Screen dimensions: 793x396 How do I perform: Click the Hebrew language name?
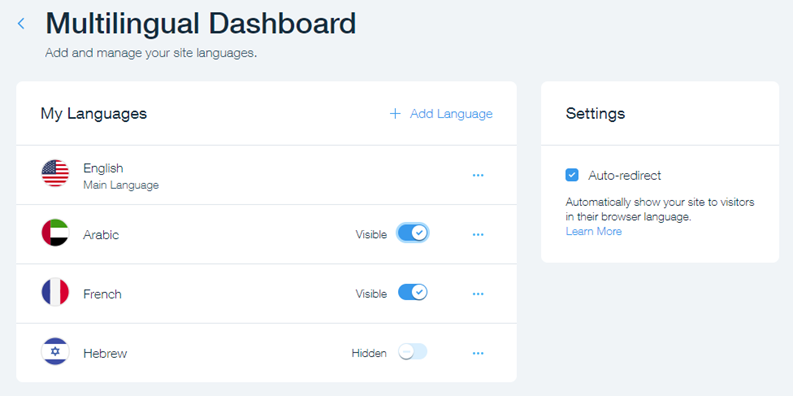click(x=105, y=354)
